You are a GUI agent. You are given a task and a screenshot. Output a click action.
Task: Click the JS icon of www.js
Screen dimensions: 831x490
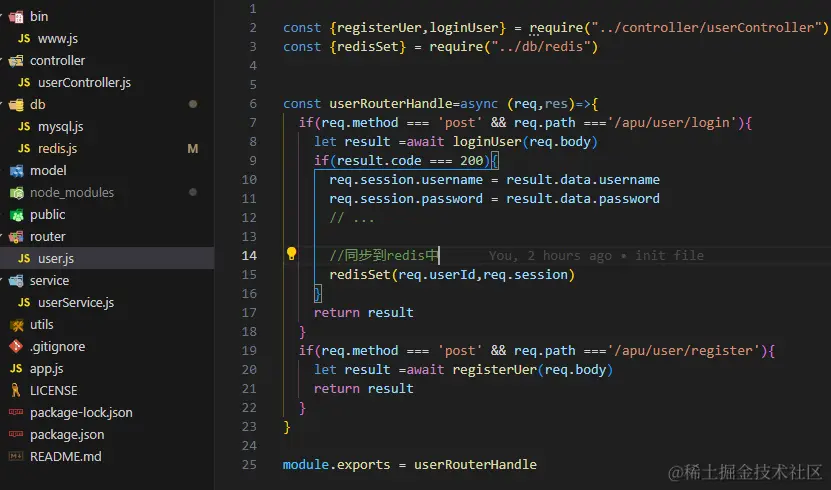[x=24, y=39]
